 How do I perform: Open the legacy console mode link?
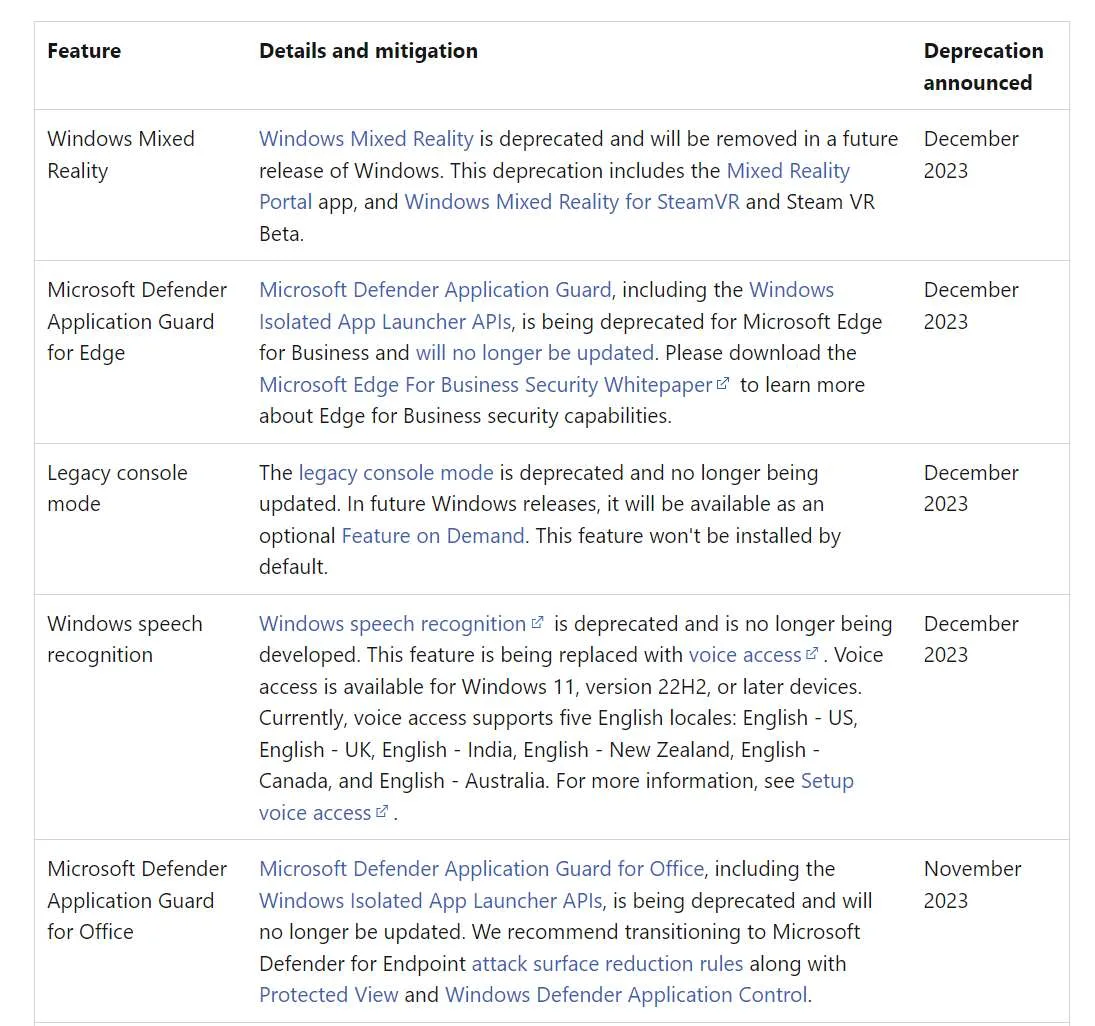pos(396,474)
